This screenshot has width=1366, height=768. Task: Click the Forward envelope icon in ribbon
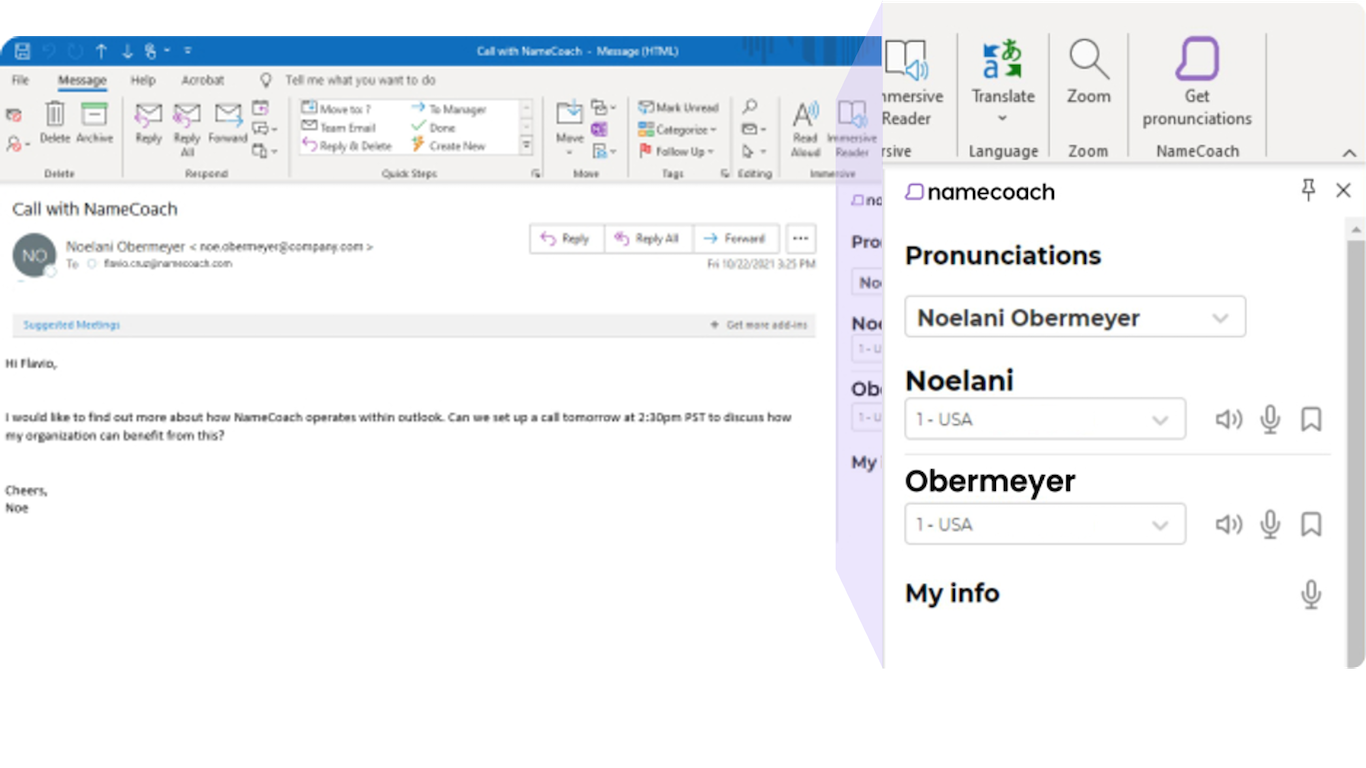pyautogui.click(x=228, y=114)
